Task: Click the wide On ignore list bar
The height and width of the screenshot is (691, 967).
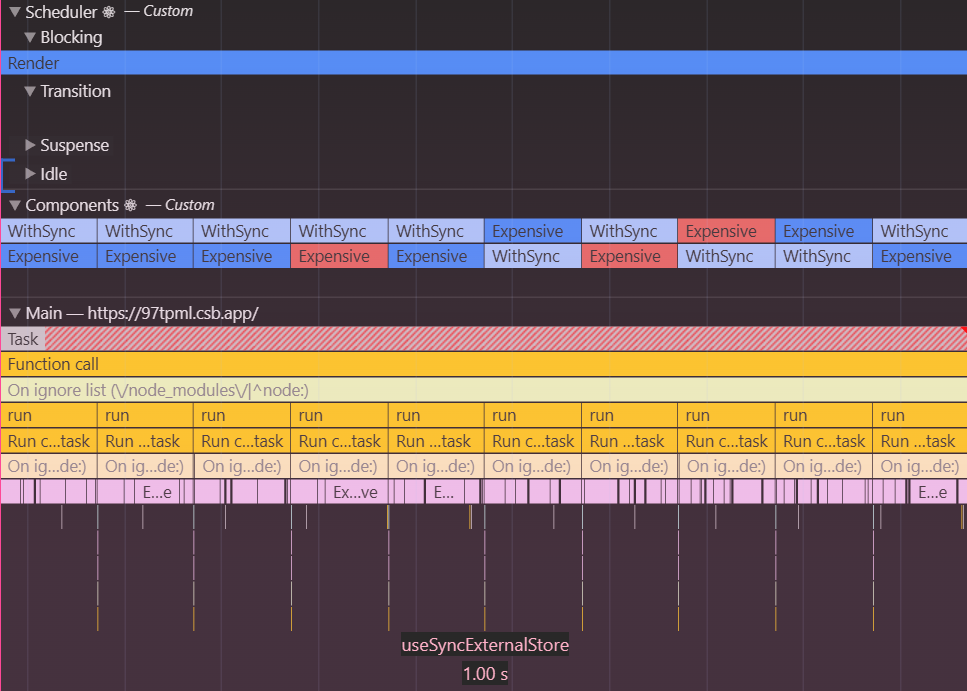Action: coord(483,390)
